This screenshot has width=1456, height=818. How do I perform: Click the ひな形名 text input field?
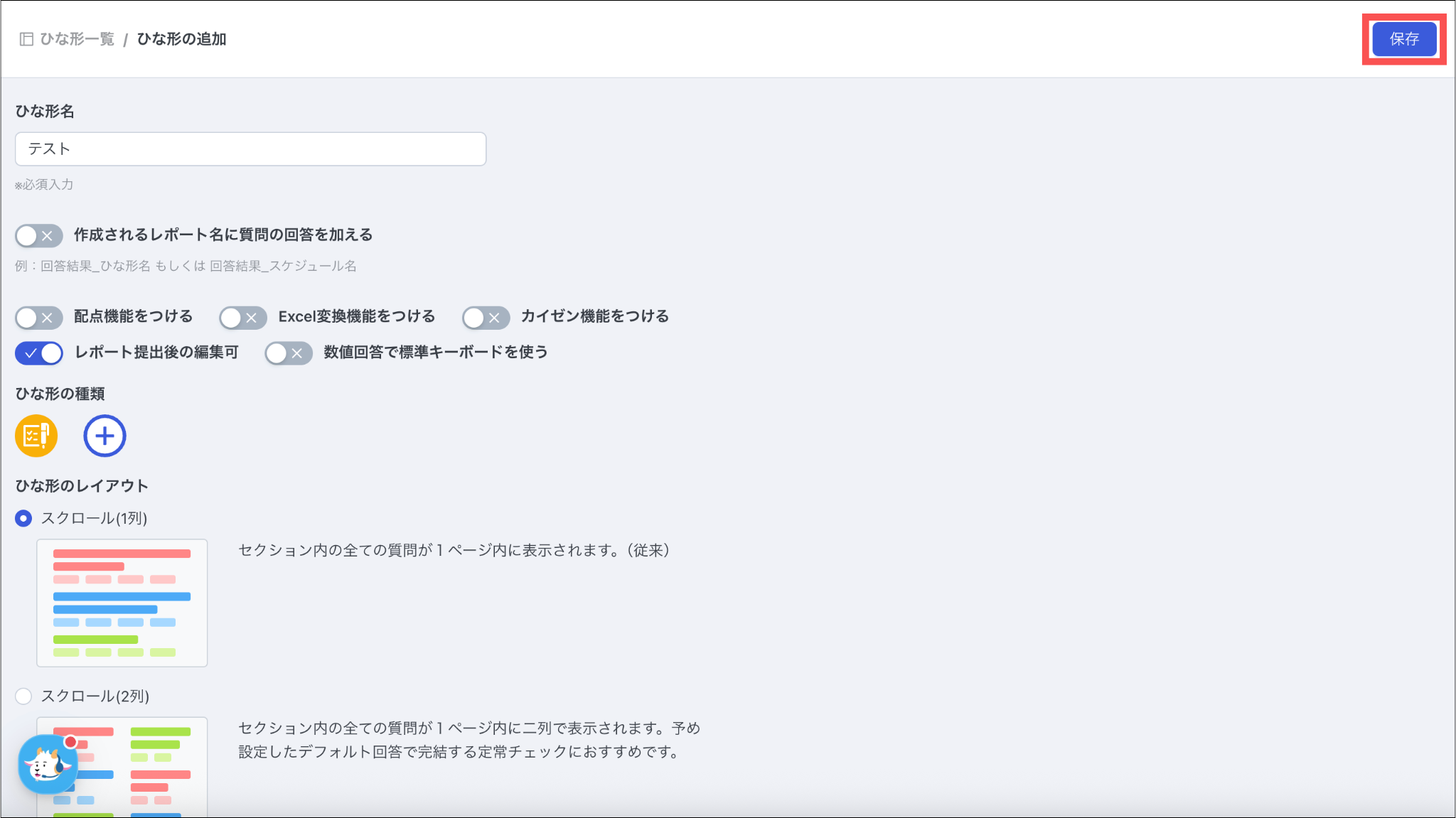click(250, 149)
